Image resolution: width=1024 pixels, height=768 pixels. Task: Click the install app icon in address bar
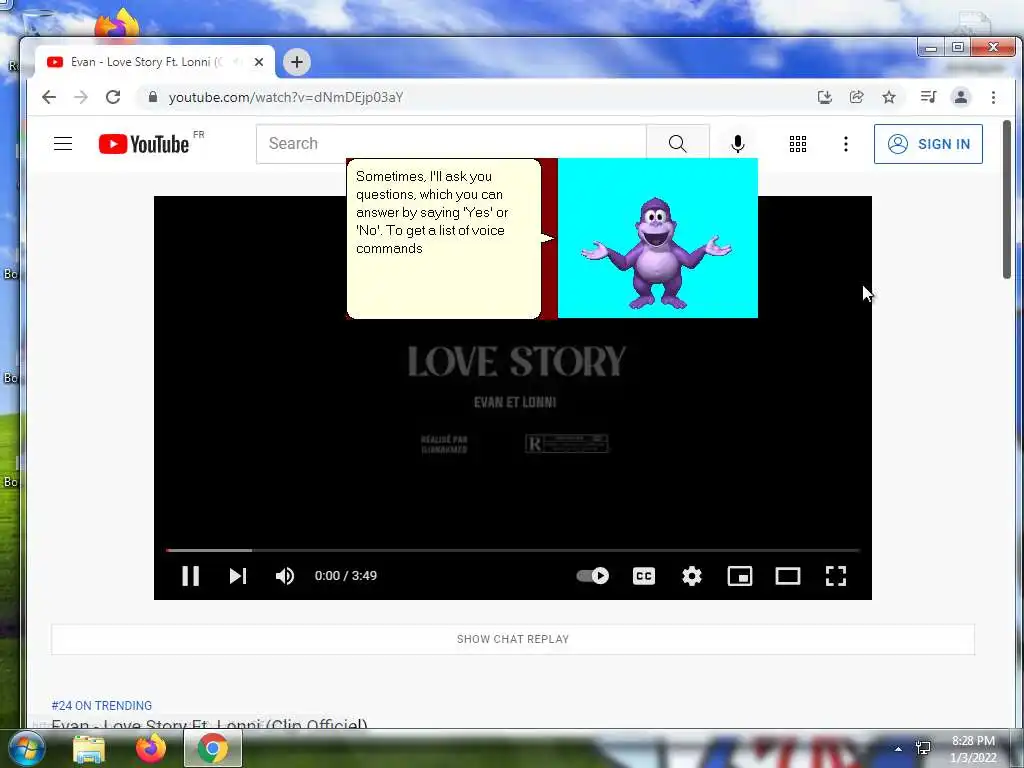[x=825, y=97]
